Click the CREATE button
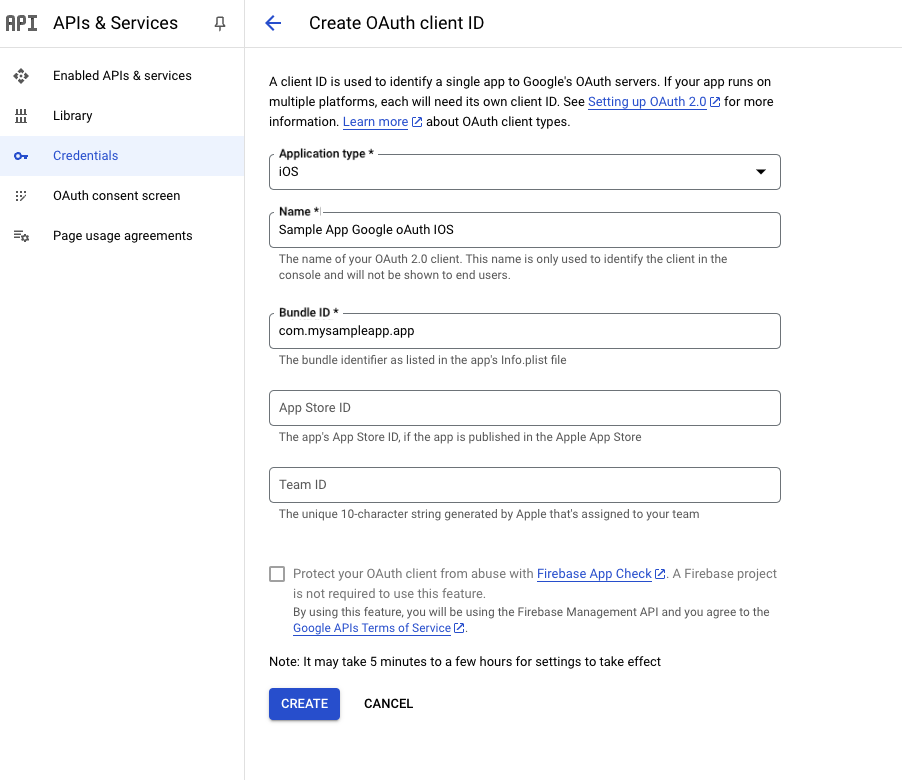902x780 pixels. coord(304,703)
